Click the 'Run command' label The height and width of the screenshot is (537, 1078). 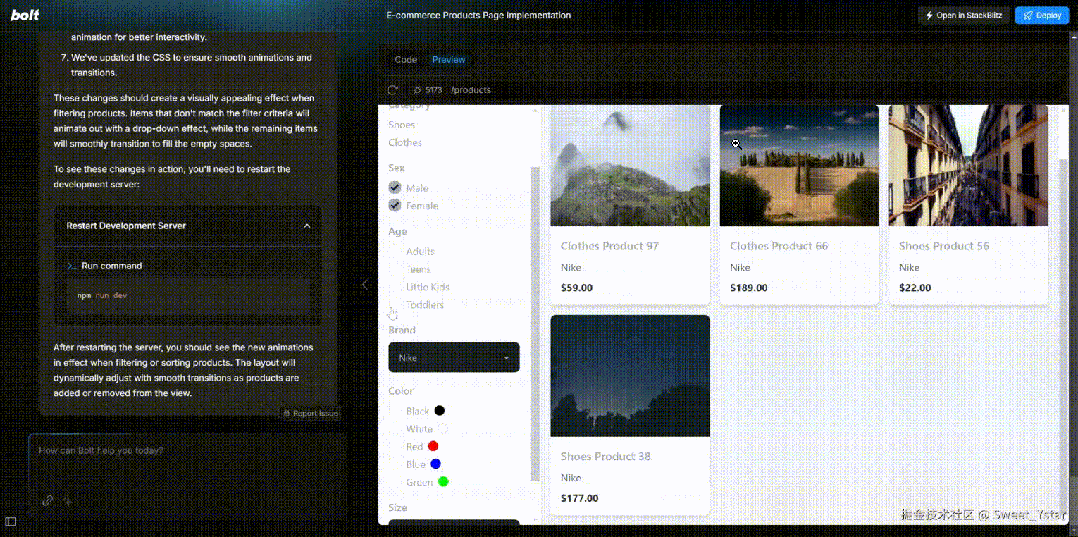pyautogui.click(x=111, y=265)
